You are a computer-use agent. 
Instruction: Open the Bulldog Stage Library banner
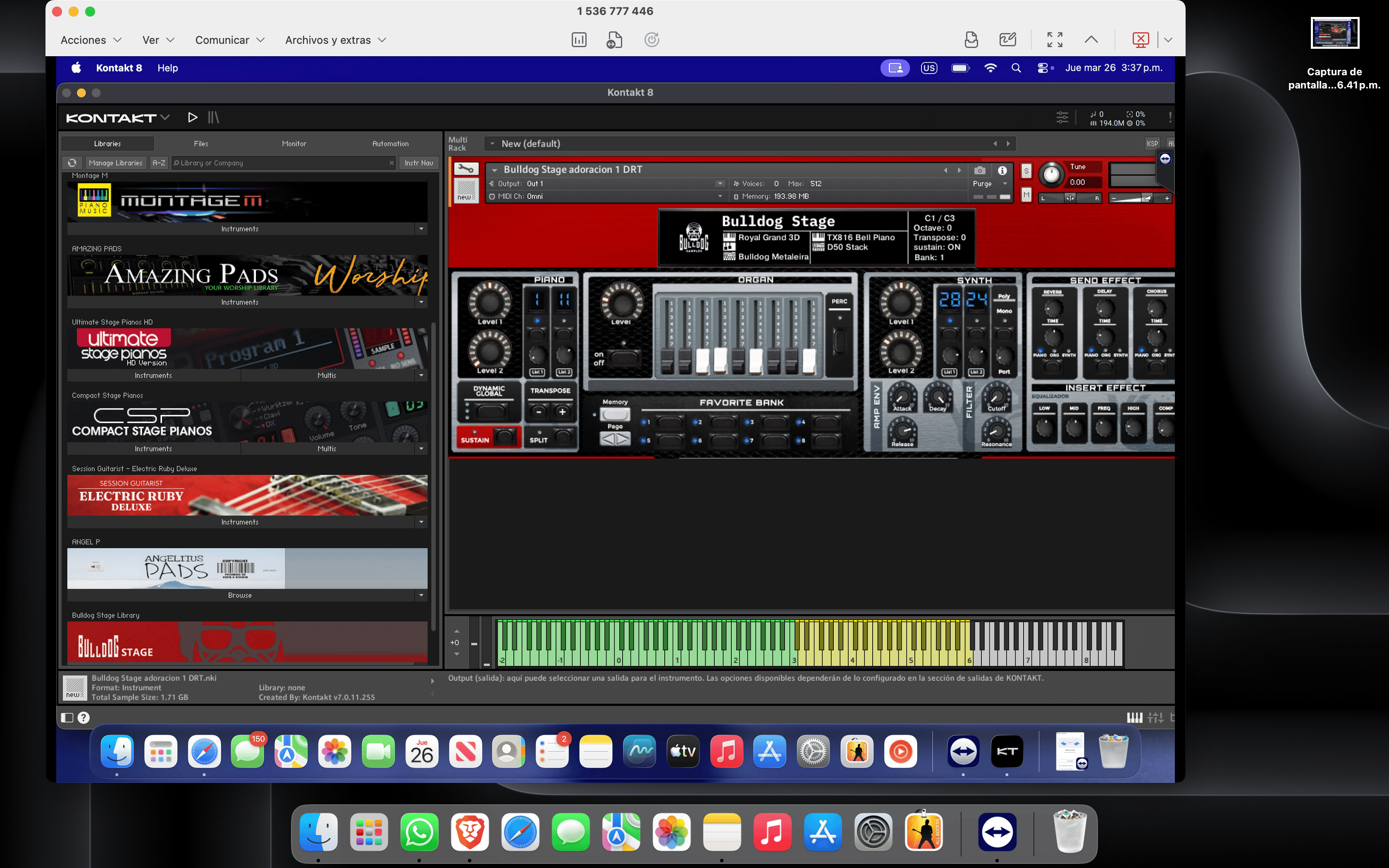click(247, 642)
